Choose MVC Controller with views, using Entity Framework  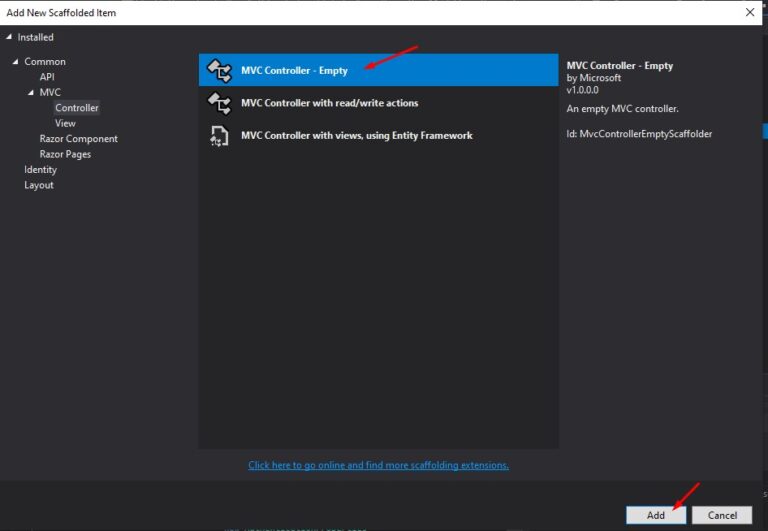pos(356,135)
